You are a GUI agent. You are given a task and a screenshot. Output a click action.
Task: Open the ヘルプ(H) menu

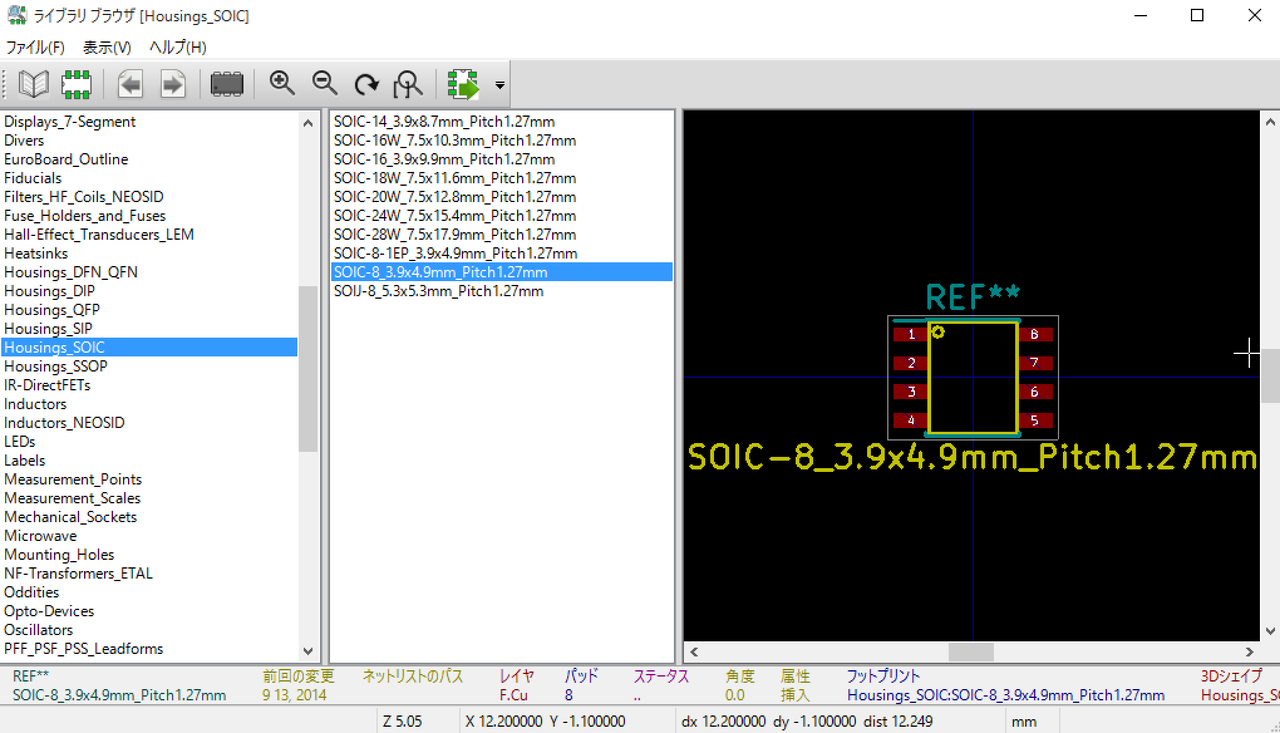pos(178,47)
